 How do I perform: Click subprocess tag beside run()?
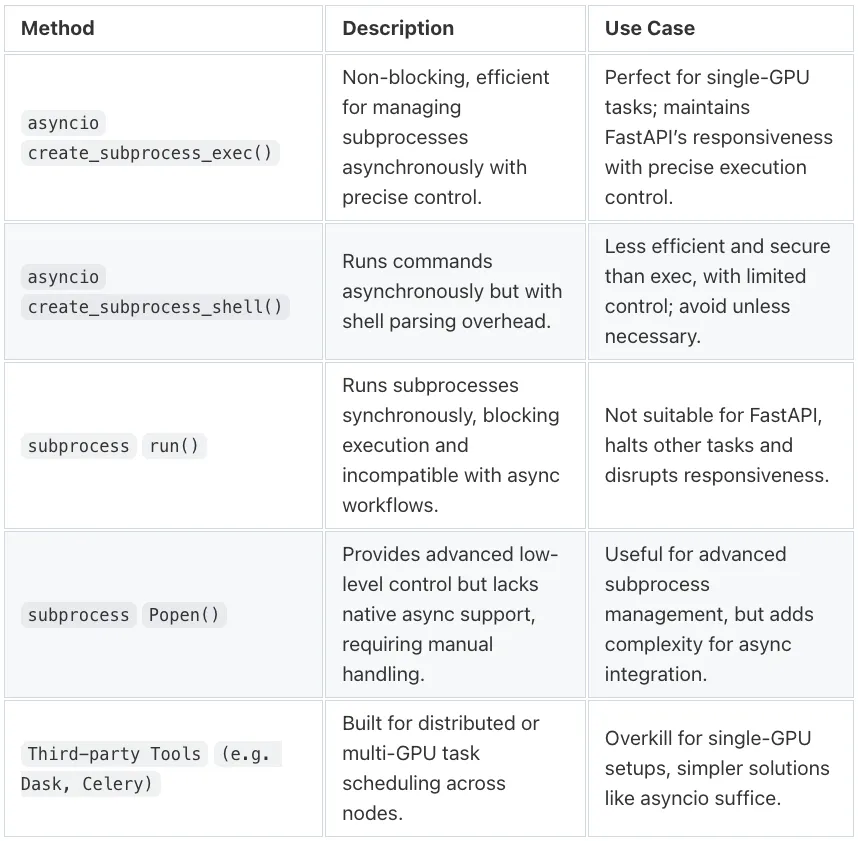click(x=78, y=445)
